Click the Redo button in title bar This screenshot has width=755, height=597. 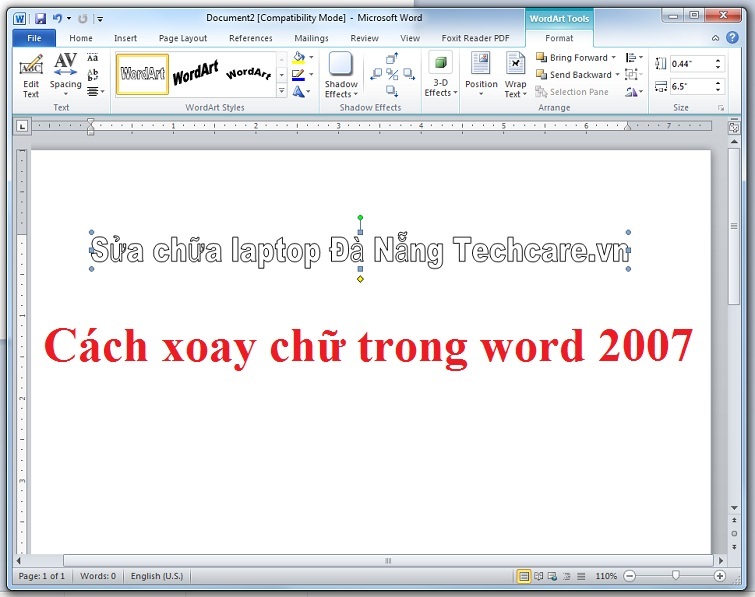point(83,19)
